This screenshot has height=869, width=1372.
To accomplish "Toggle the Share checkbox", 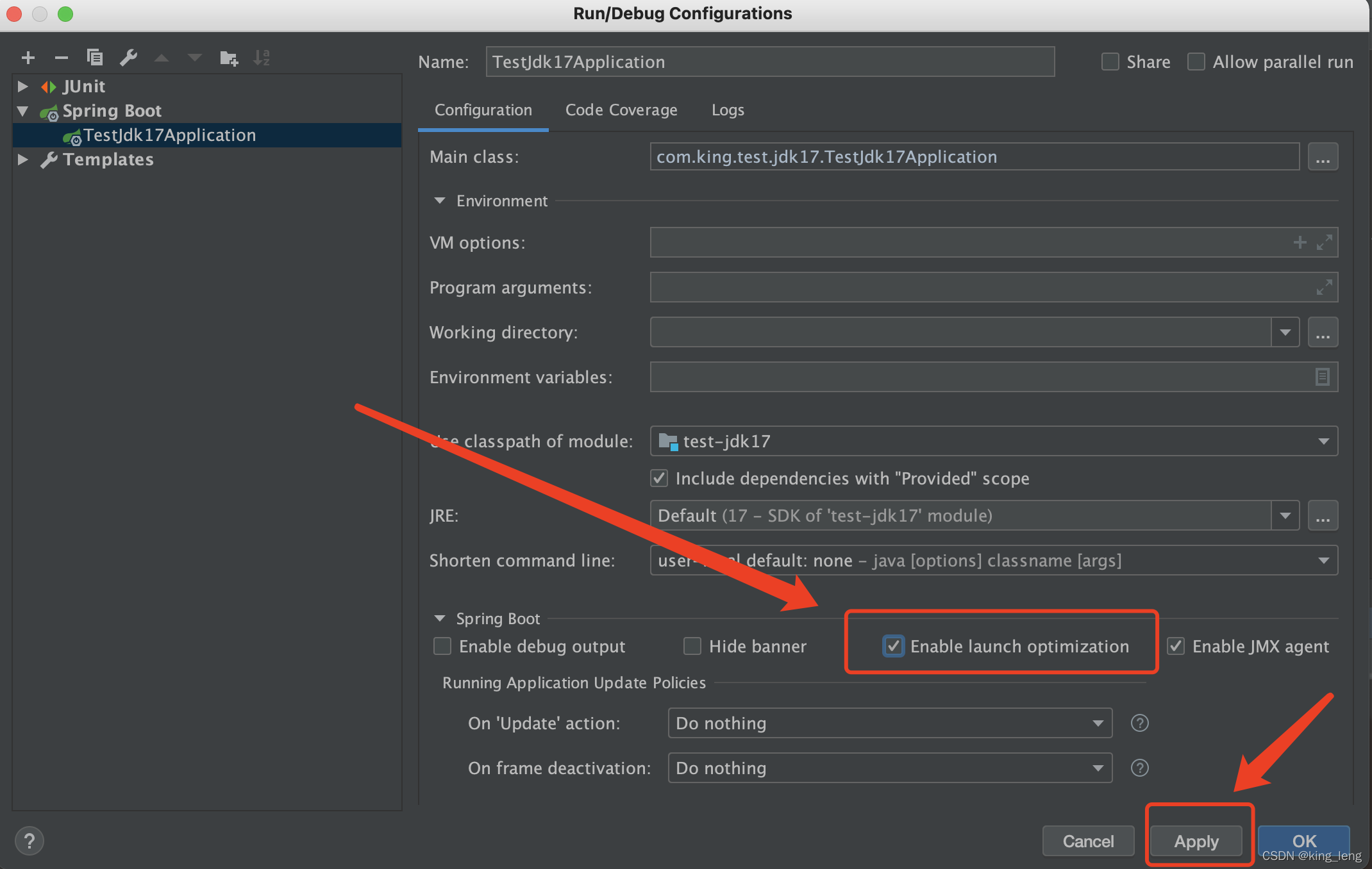I will (x=1110, y=62).
